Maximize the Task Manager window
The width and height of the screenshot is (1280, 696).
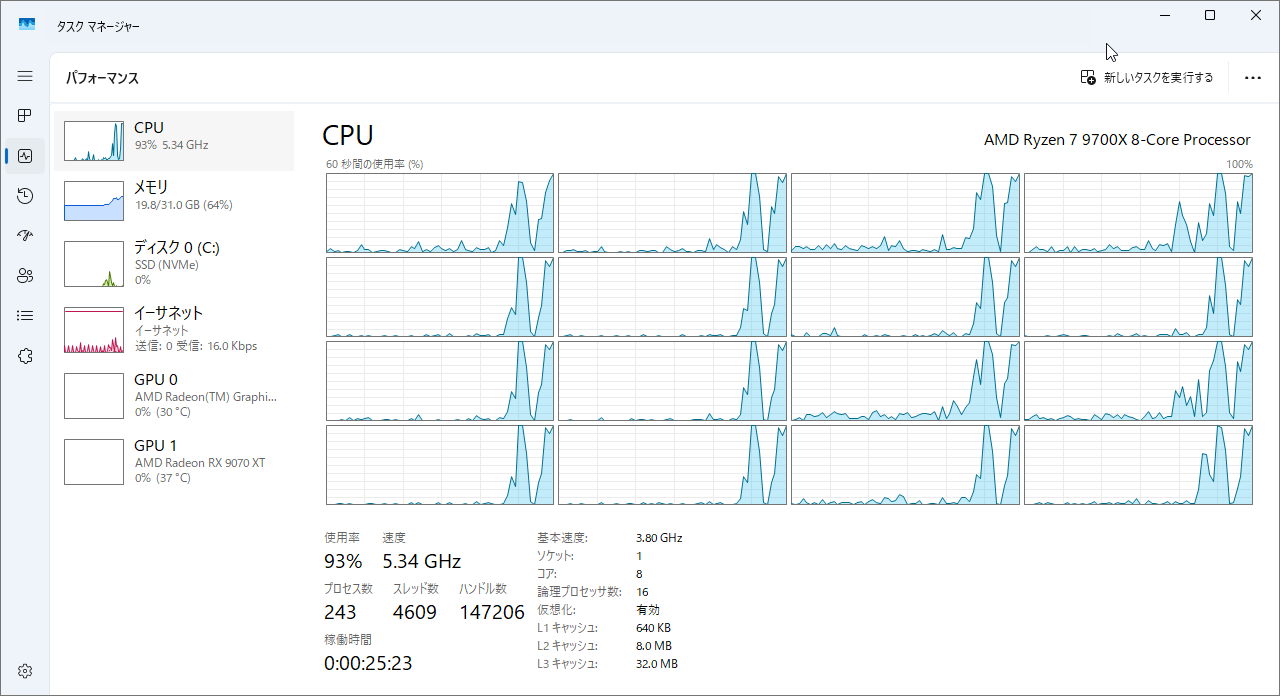(x=1210, y=15)
